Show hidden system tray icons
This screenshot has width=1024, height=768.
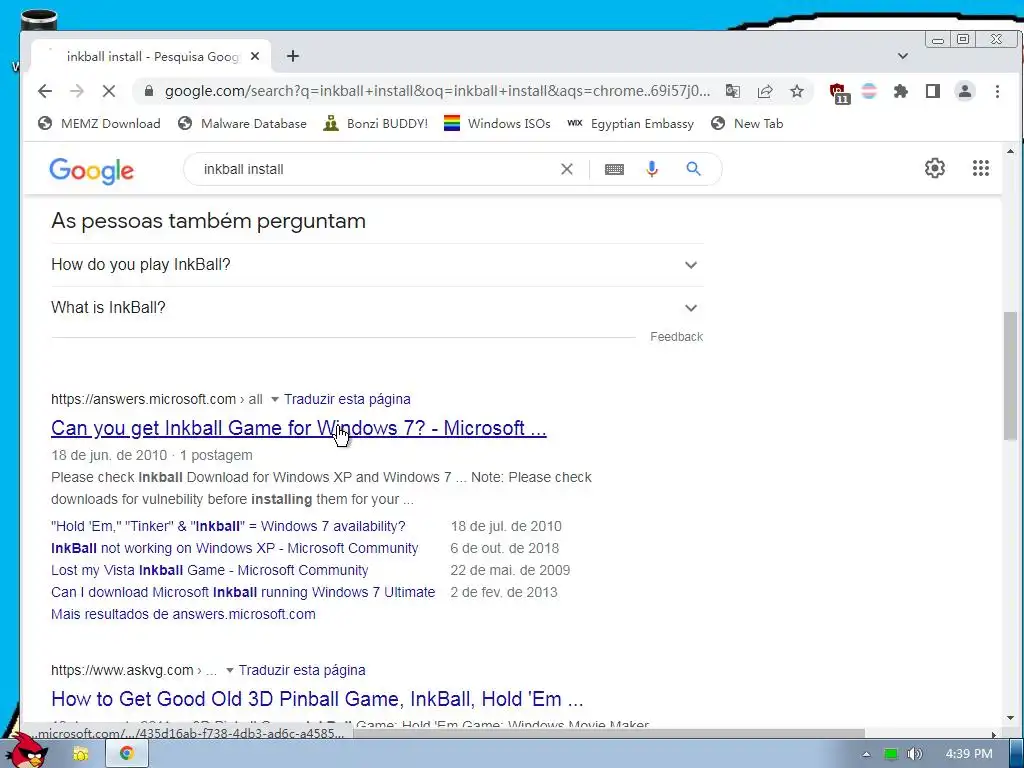[866, 754]
